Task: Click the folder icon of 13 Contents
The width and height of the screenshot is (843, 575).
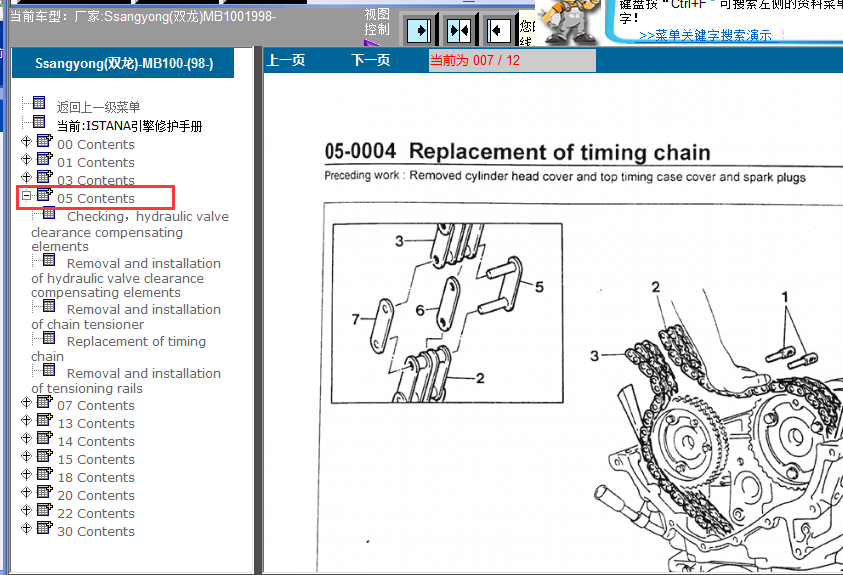Action: (x=45, y=419)
